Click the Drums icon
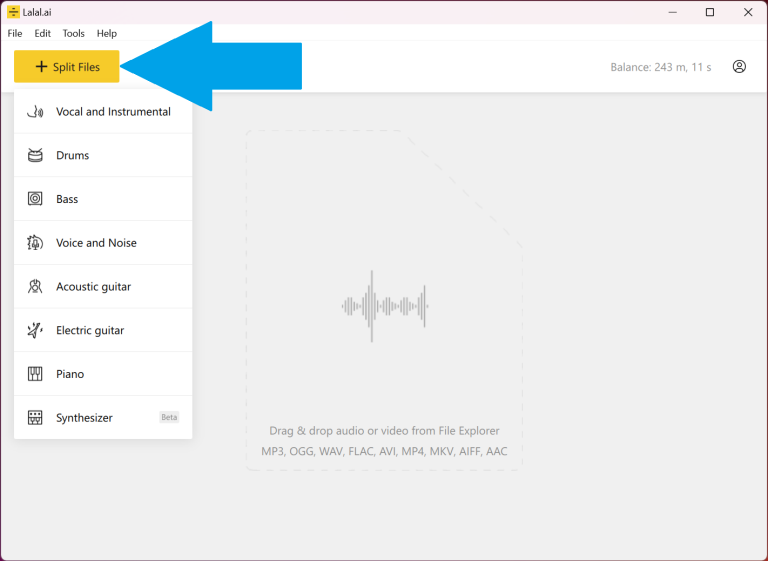The width and height of the screenshot is (768, 561). click(x=35, y=155)
